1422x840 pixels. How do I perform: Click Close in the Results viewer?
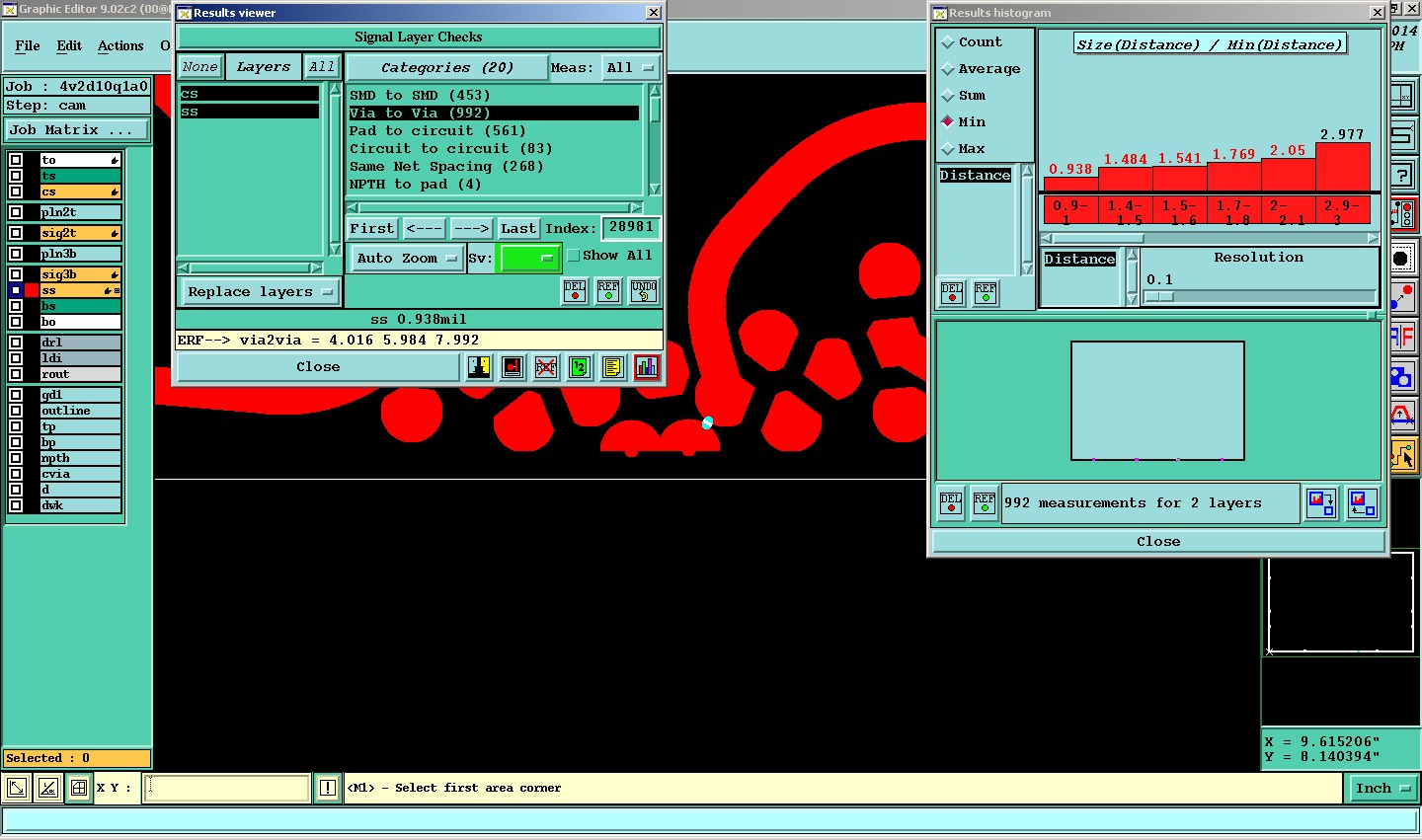[x=318, y=367]
